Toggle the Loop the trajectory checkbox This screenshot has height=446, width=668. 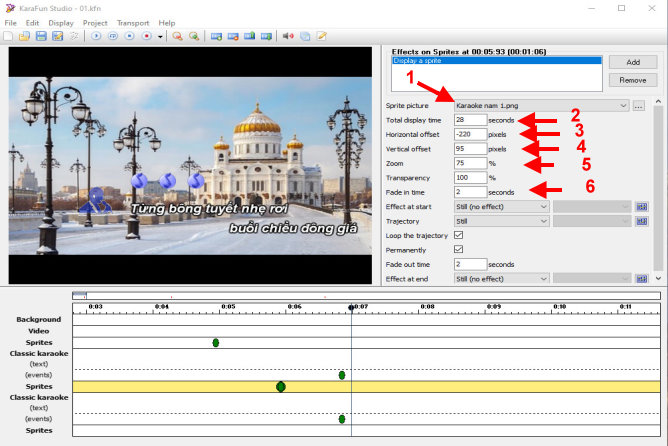[x=459, y=235]
